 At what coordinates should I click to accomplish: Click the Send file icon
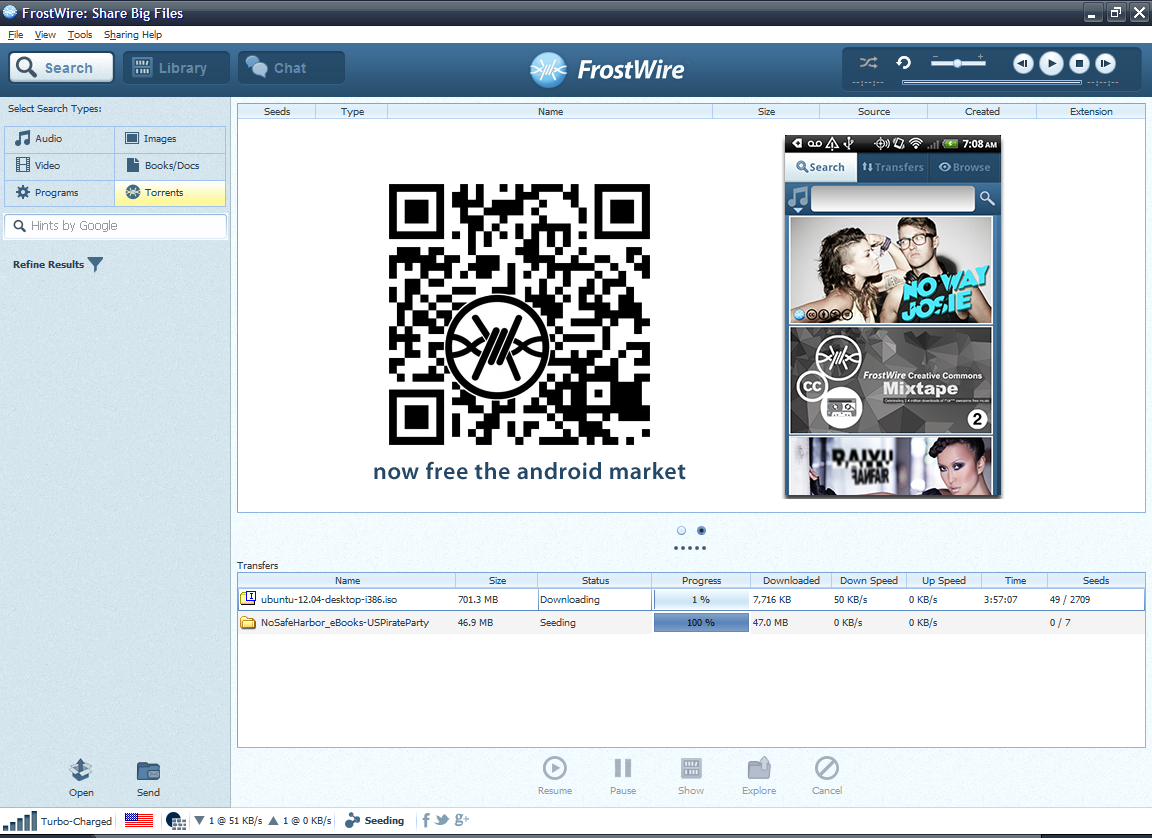pos(148,778)
